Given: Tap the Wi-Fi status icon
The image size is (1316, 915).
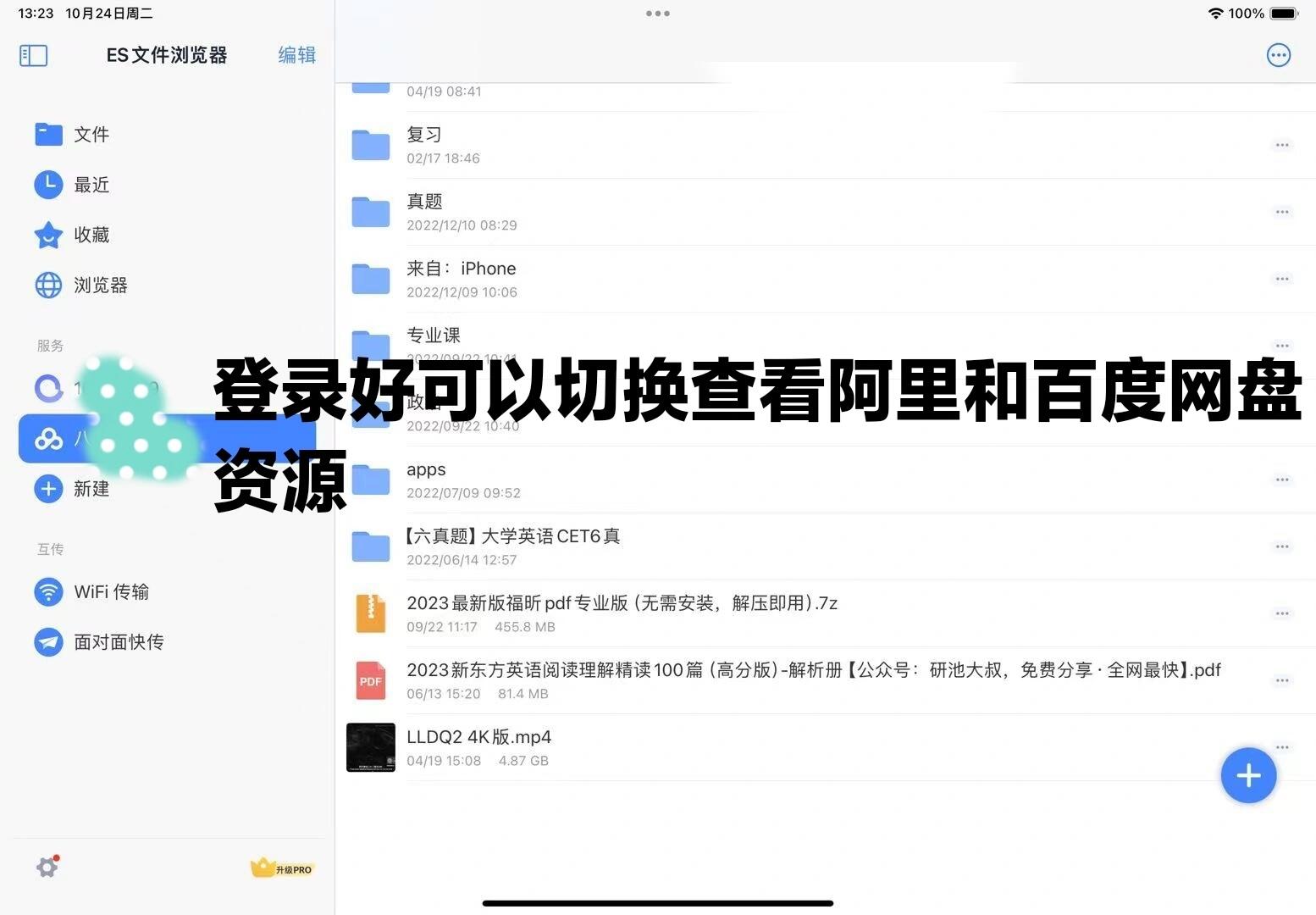Looking at the screenshot, I should [1215, 14].
